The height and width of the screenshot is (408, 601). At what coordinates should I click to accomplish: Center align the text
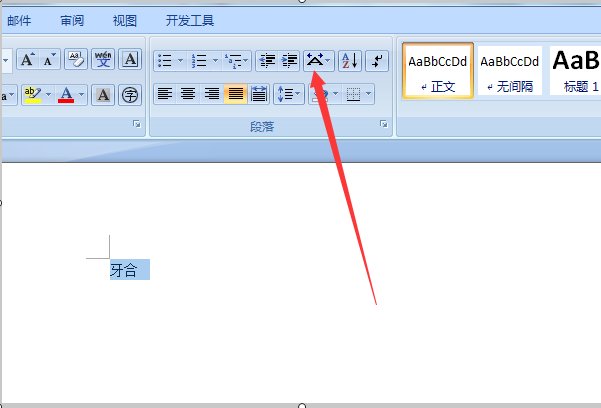(x=188, y=94)
